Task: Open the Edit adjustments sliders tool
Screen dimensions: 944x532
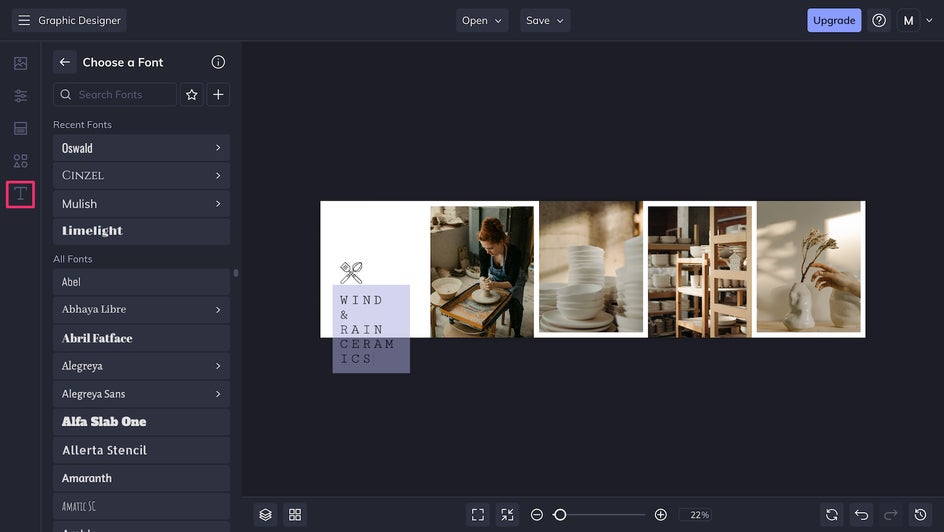Action: pos(20,96)
